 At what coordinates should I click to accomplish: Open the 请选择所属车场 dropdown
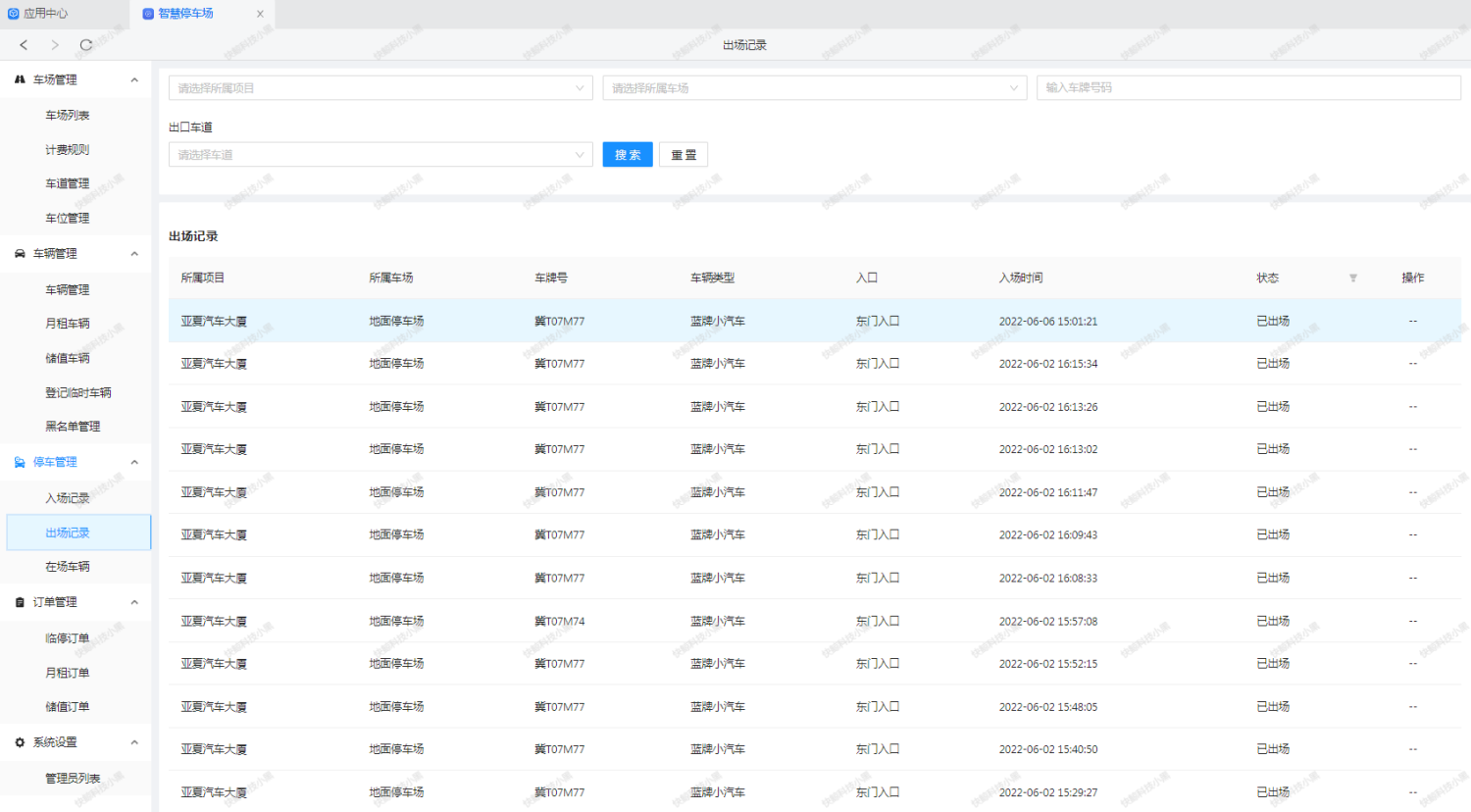click(x=815, y=88)
